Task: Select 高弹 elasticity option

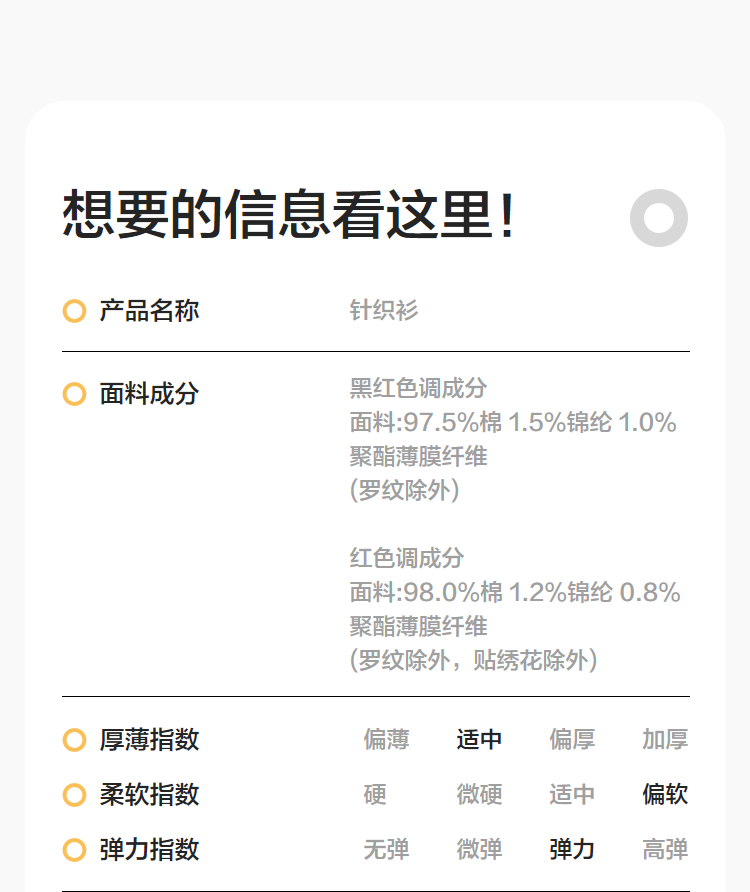Action: coord(665,850)
